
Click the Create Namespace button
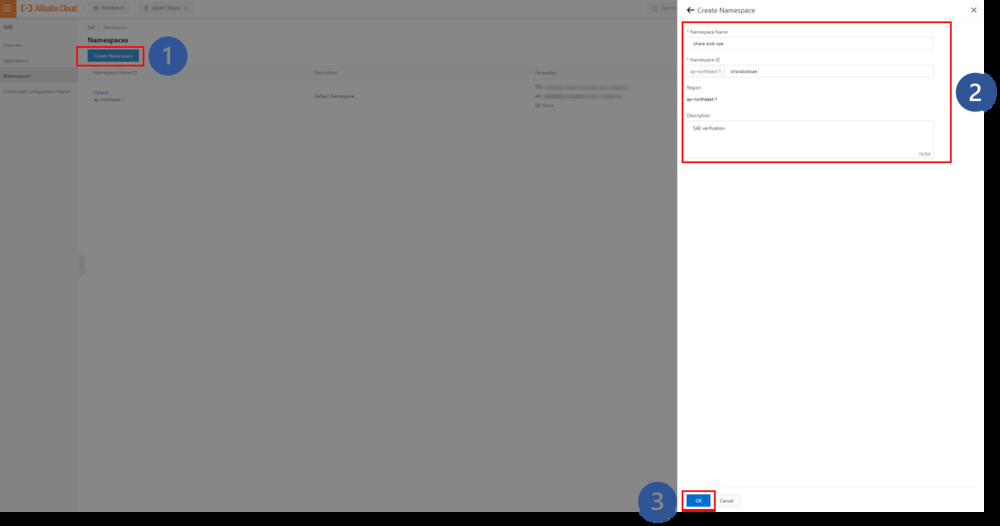point(113,56)
